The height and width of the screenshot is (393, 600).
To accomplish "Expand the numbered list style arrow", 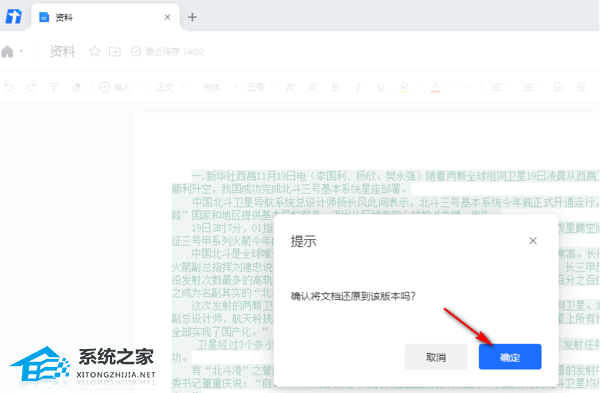I will click(540, 87).
